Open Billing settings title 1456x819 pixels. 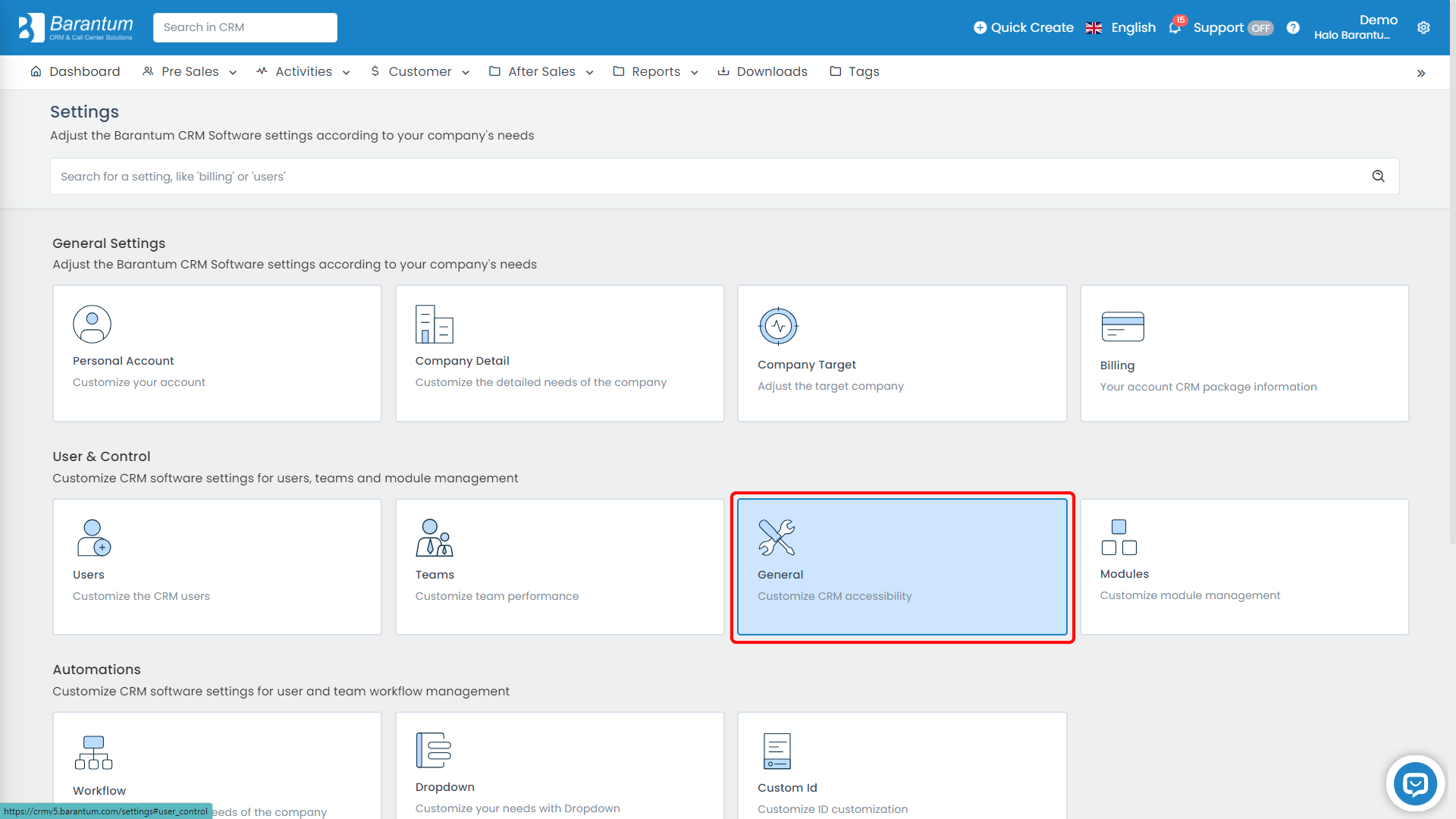1117,366
